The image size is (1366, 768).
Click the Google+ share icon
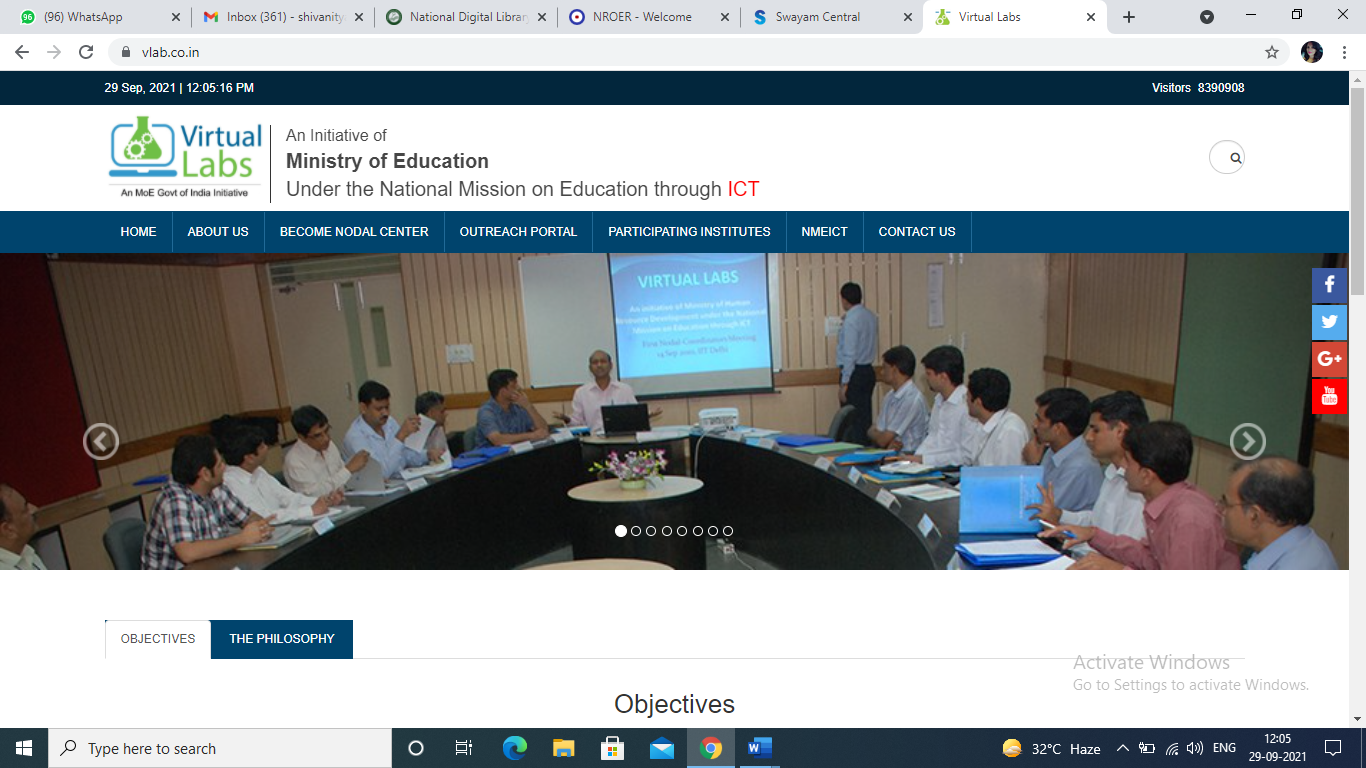click(1329, 359)
